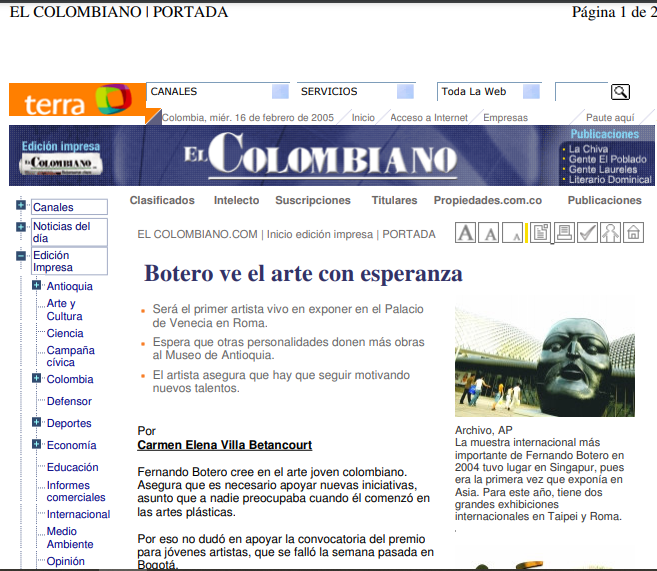
Task: Click the copy document icon
Action: pos(540,234)
